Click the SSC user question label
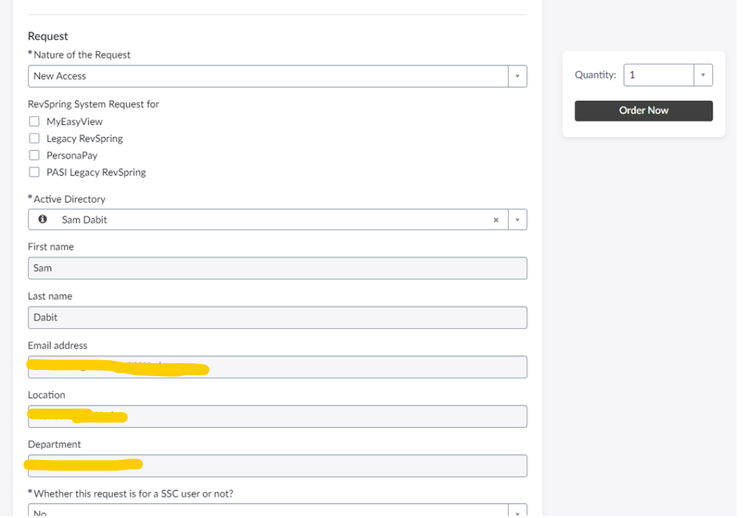The image size is (743, 518). 131,494
